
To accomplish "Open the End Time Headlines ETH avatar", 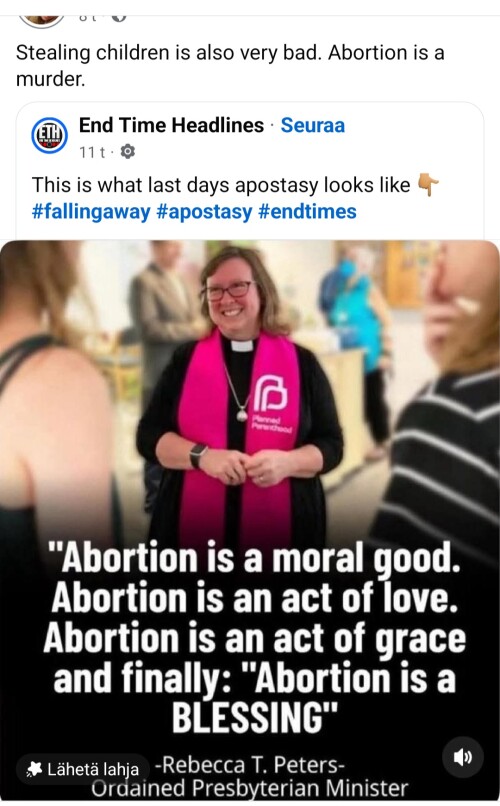I will (49, 136).
